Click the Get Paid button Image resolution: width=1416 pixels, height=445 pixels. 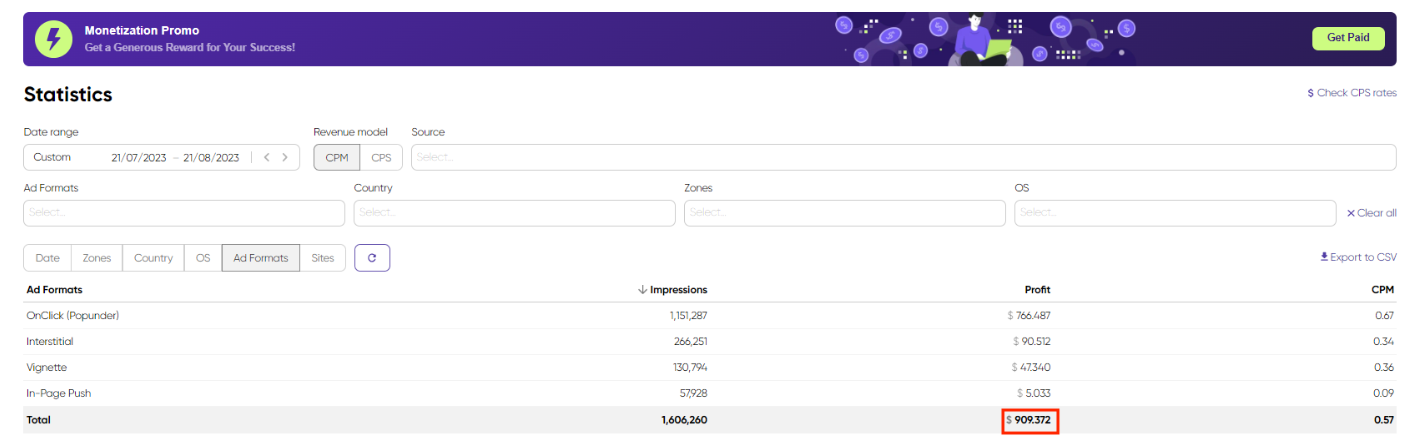pos(1348,38)
